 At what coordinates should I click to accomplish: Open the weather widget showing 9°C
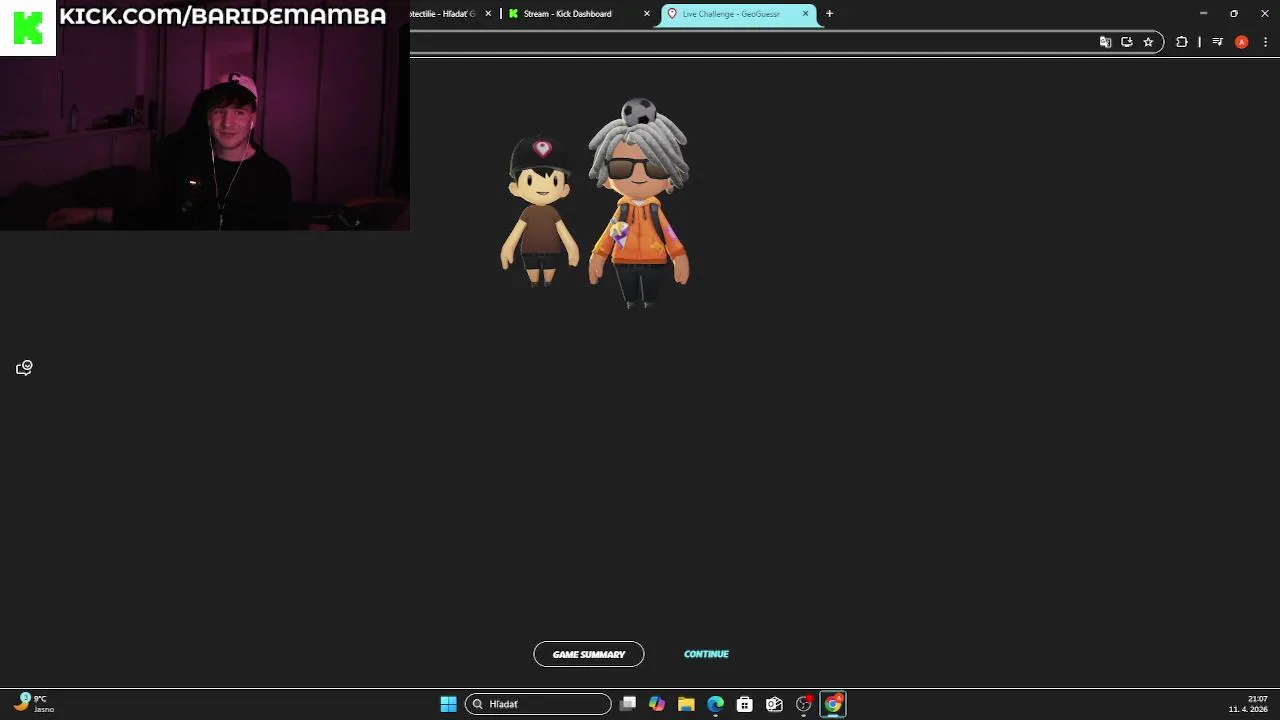pyautogui.click(x=33, y=704)
